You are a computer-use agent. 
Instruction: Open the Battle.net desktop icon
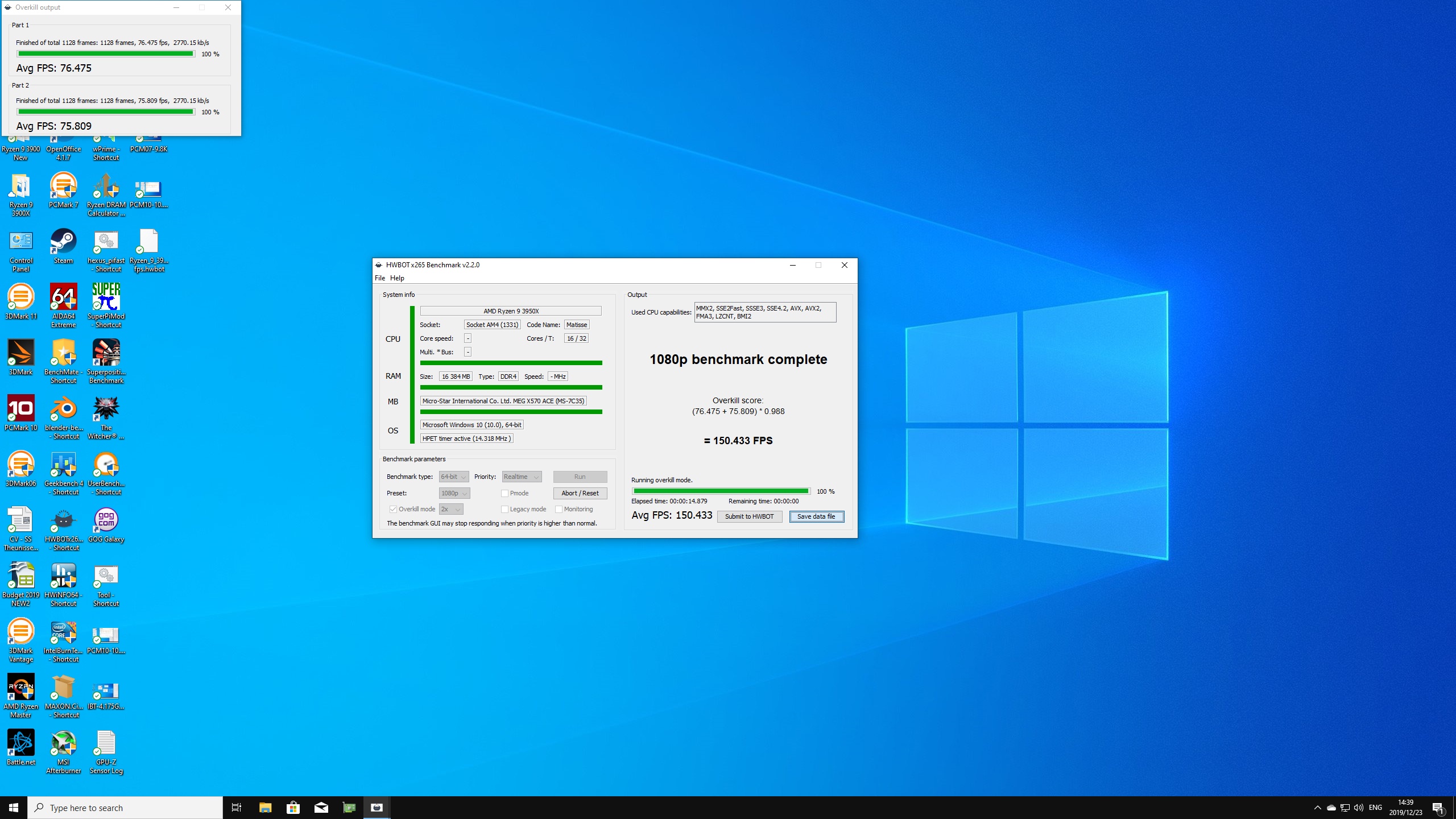click(x=21, y=748)
